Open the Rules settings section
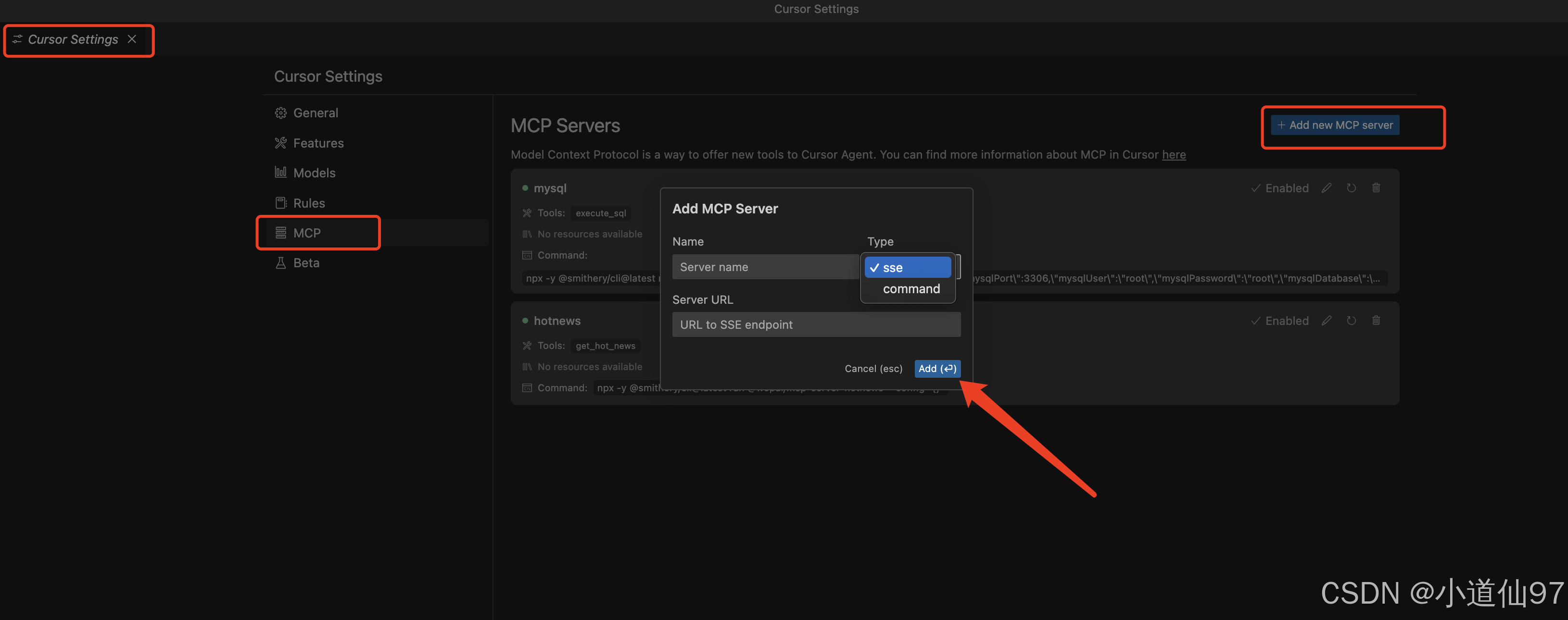1568x620 pixels. pos(309,203)
